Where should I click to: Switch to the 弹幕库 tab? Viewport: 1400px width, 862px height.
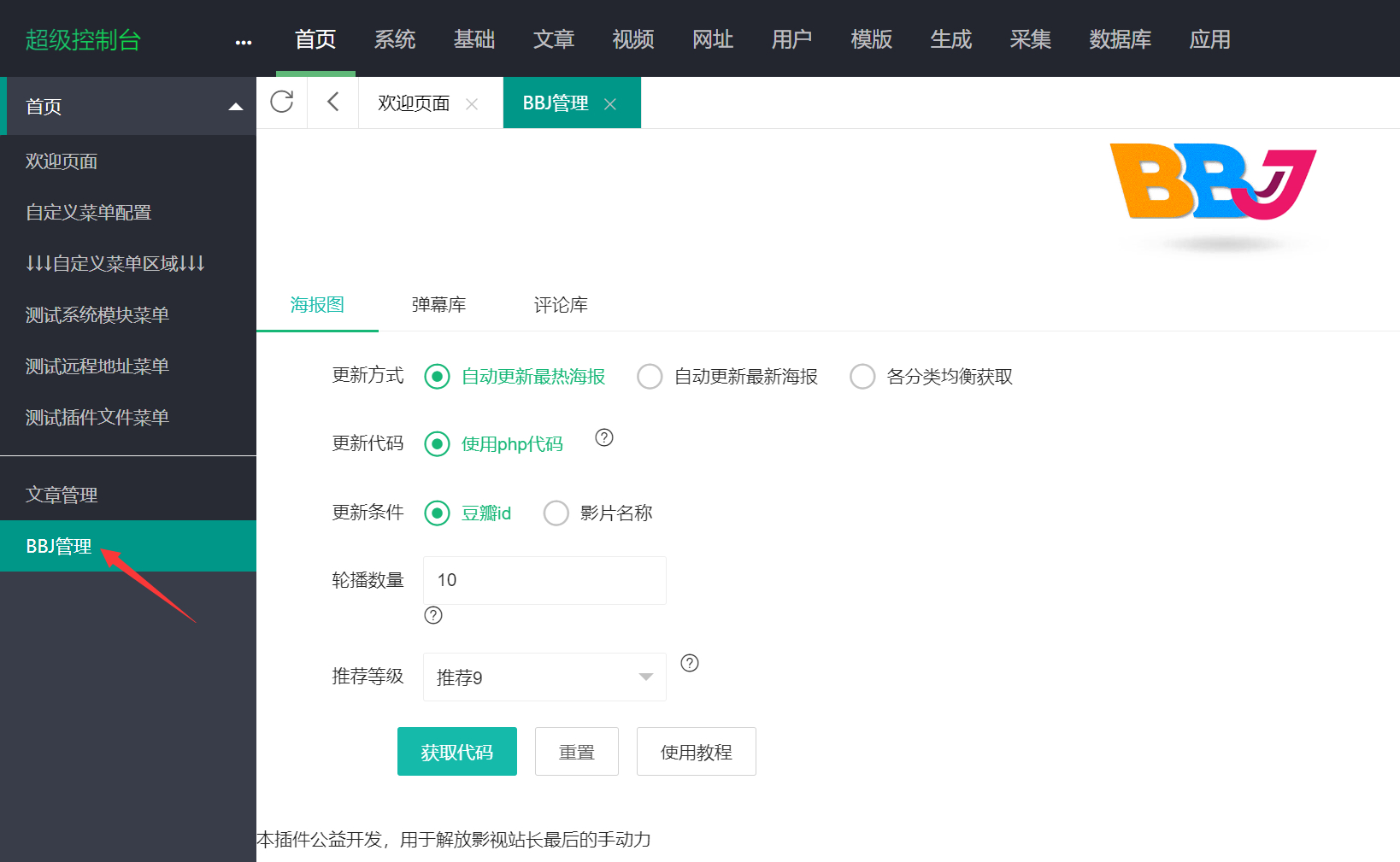(x=438, y=305)
